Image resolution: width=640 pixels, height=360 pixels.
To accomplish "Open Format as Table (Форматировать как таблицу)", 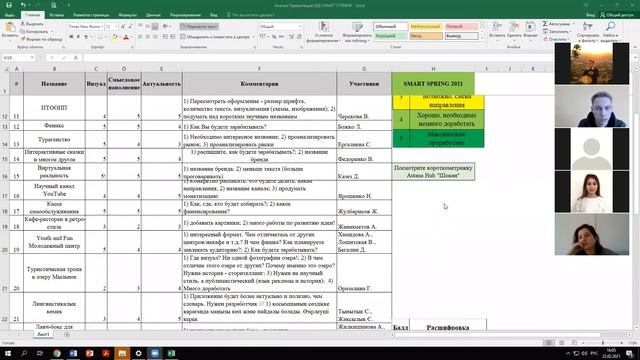I will click(357, 32).
